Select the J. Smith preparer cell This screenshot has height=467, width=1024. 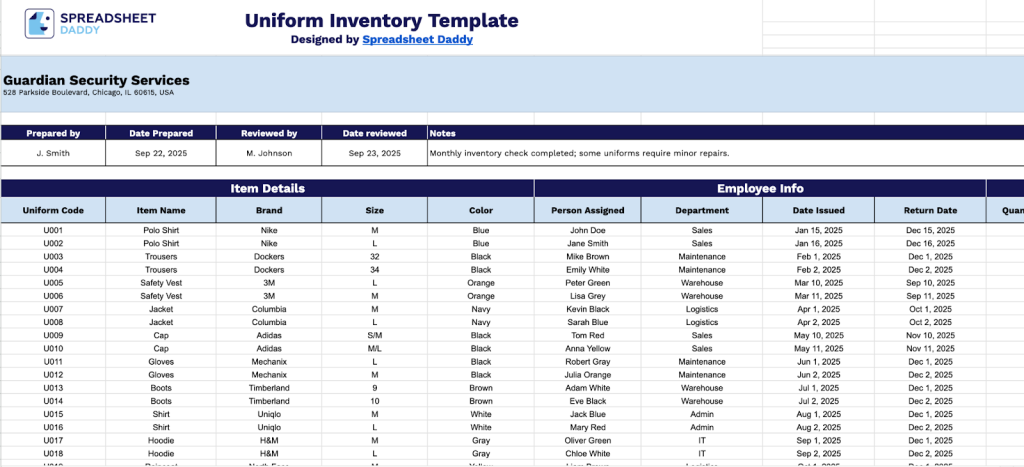pyautogui.click(x=53, y=153)
